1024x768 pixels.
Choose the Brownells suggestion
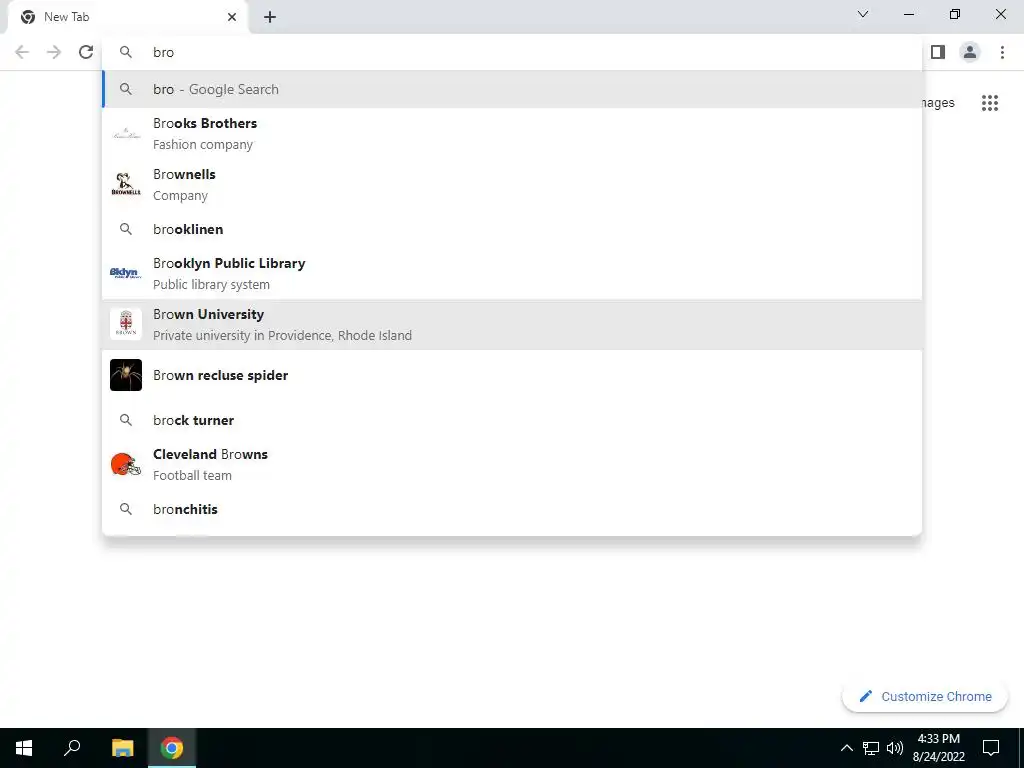(x=512, y=184)
